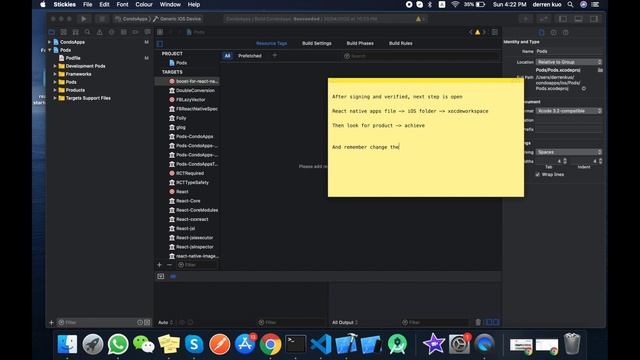Increment the Tab width stepper

point(565,160)
